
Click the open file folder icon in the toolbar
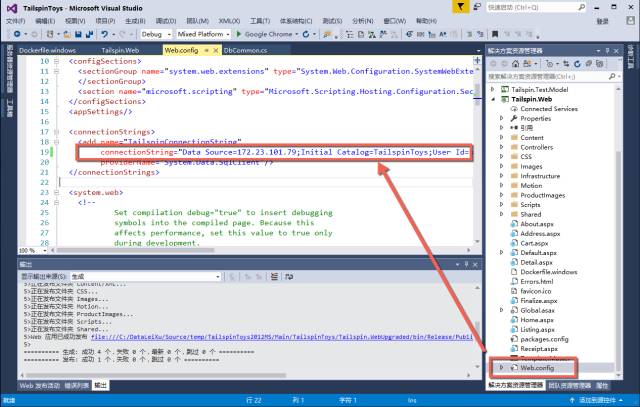tap(67, 34)
